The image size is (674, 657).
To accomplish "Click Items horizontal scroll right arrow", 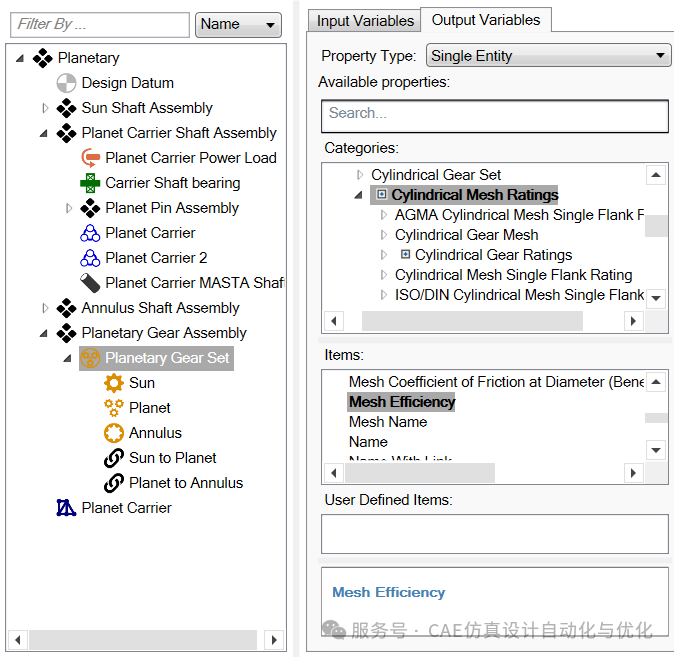I will tap(633, 473).
